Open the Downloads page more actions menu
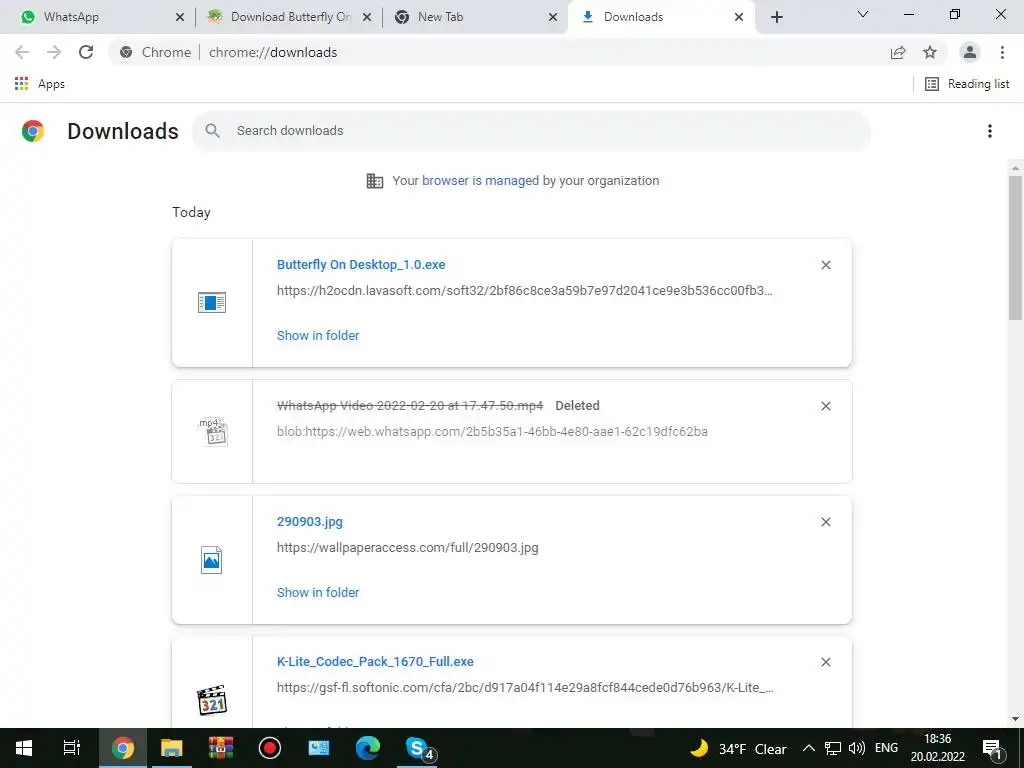Viewport: 1024px width, 768px height. [990, 131]
